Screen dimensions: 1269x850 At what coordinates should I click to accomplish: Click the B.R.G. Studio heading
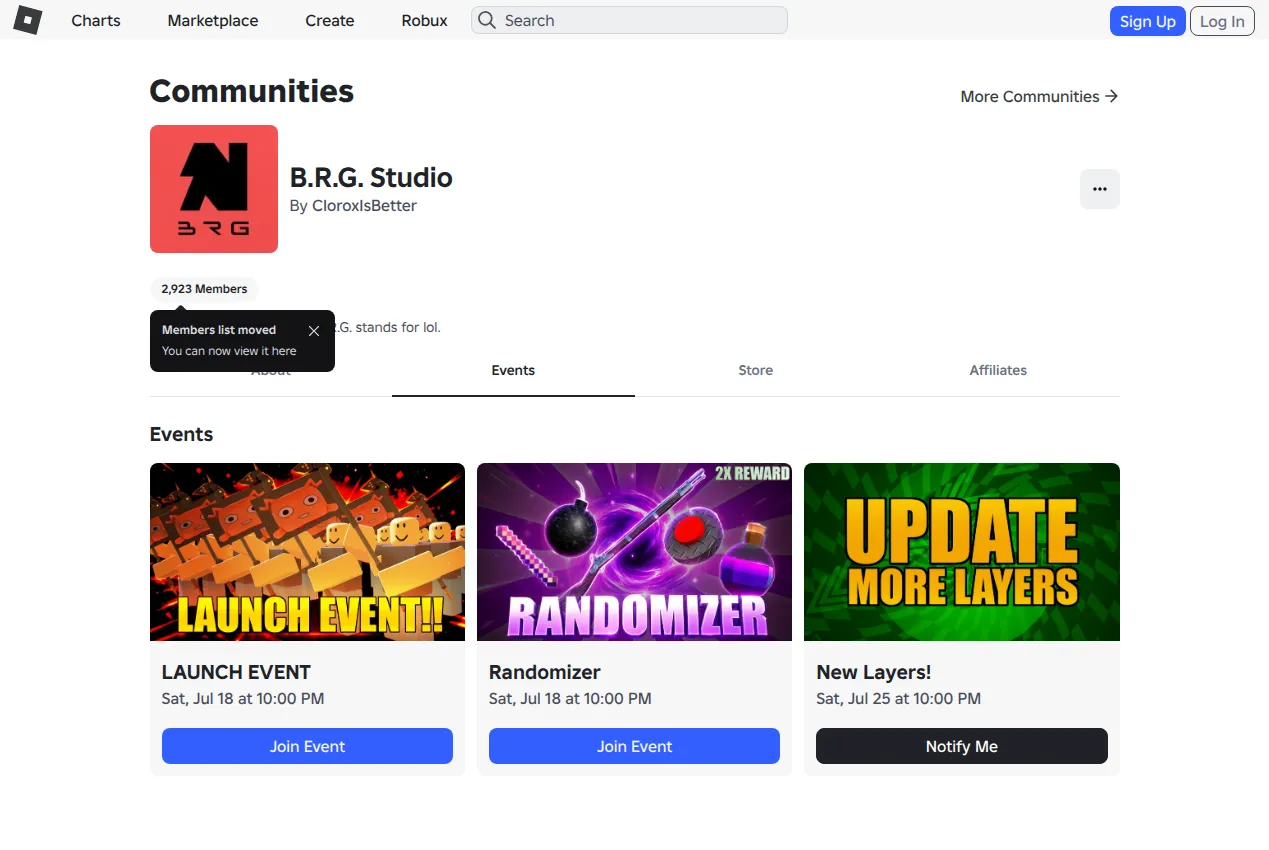(371, 178)
